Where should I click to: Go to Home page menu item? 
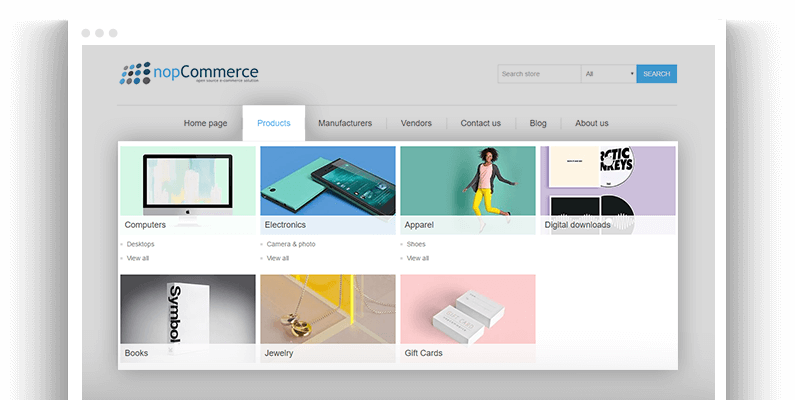205,123
